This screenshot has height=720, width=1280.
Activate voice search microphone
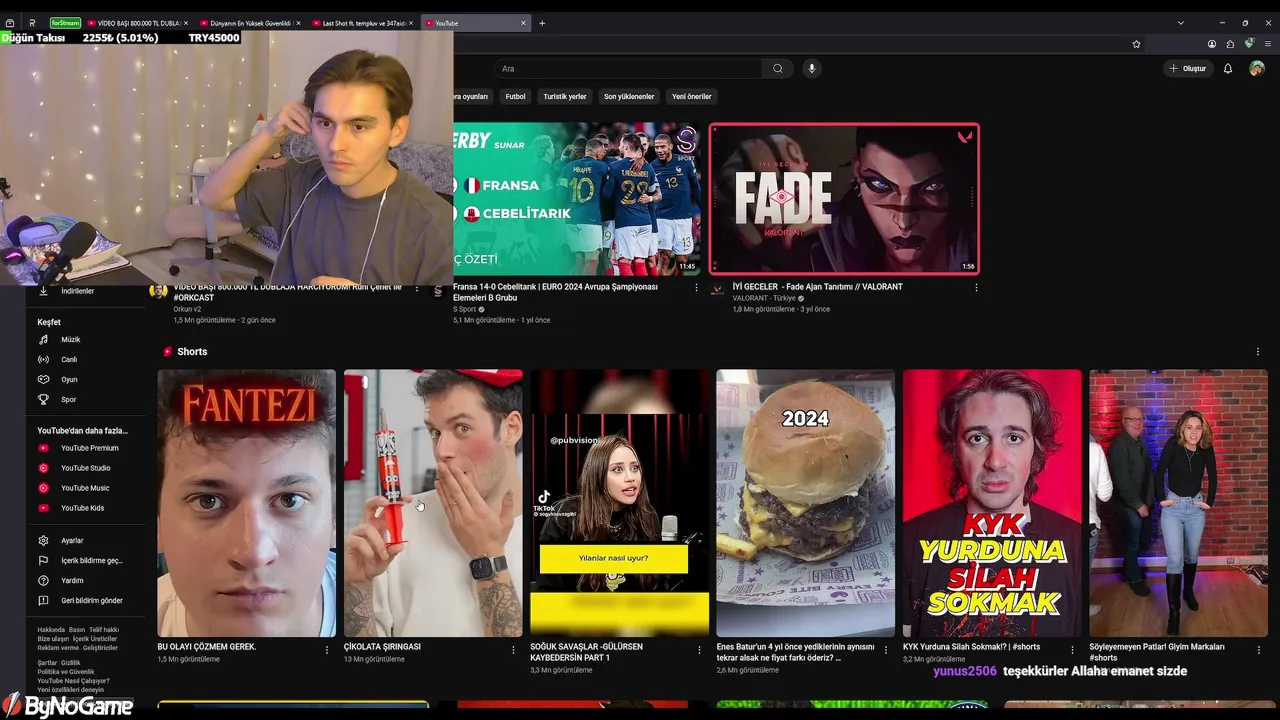(812, 69)
